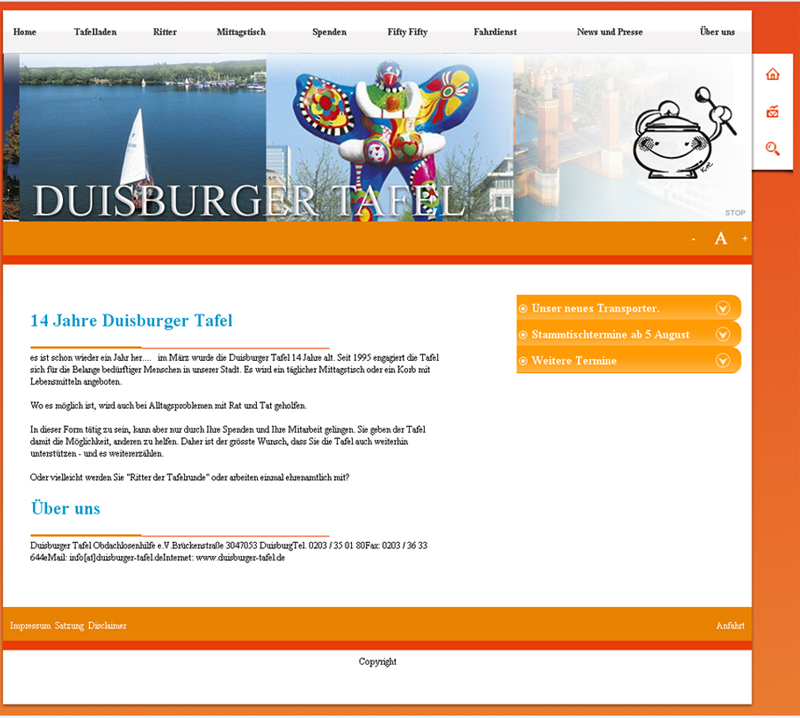The image size is (800, 718).
Task: Open the contact envelope icon on the right
Action: point(771,111)
